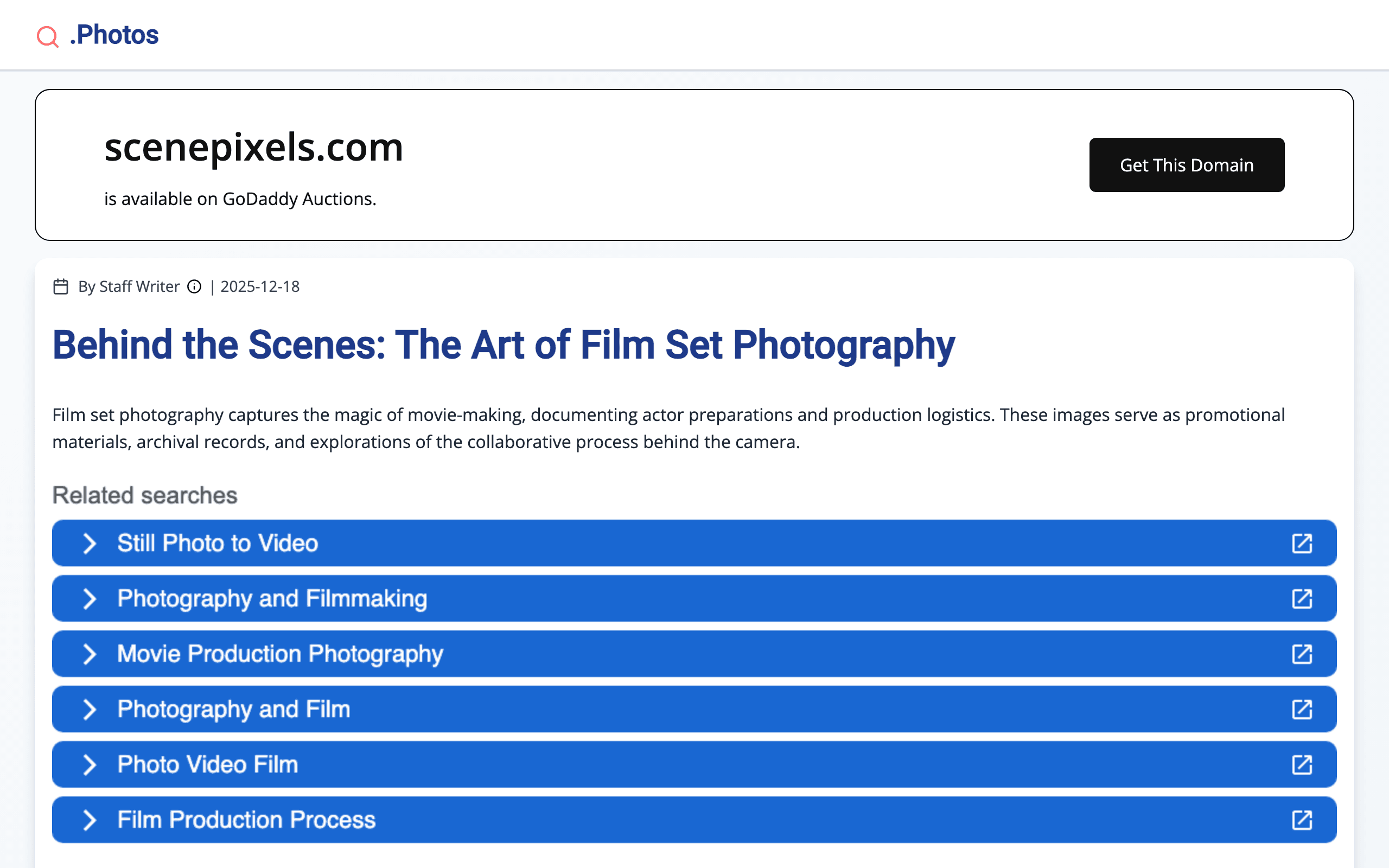Image resolution: width=1389 pixels, height=868 pixels.
Task: Open the info icon next to Staff Writer
Action: tap(195, 286)
